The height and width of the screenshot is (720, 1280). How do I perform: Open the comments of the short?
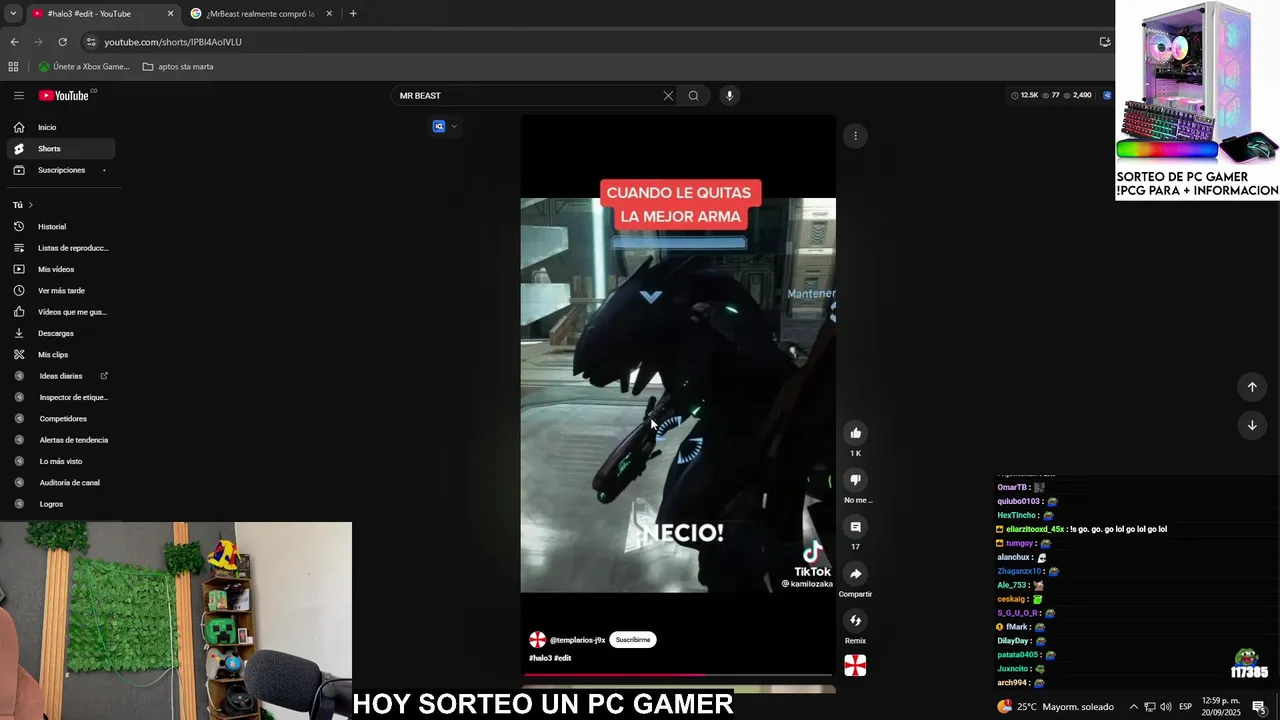[x=855, y=527]
